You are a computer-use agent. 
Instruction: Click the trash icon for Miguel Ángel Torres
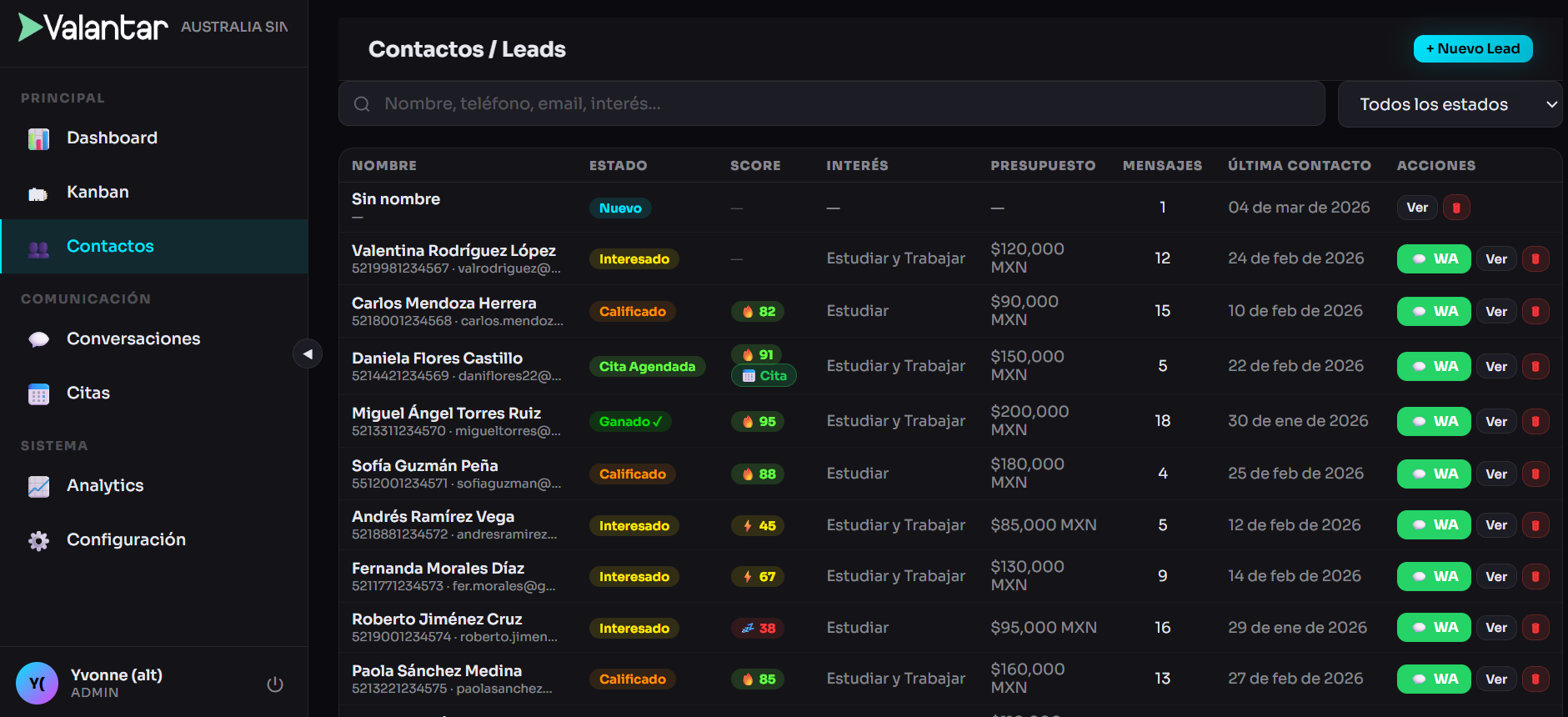1535,421
